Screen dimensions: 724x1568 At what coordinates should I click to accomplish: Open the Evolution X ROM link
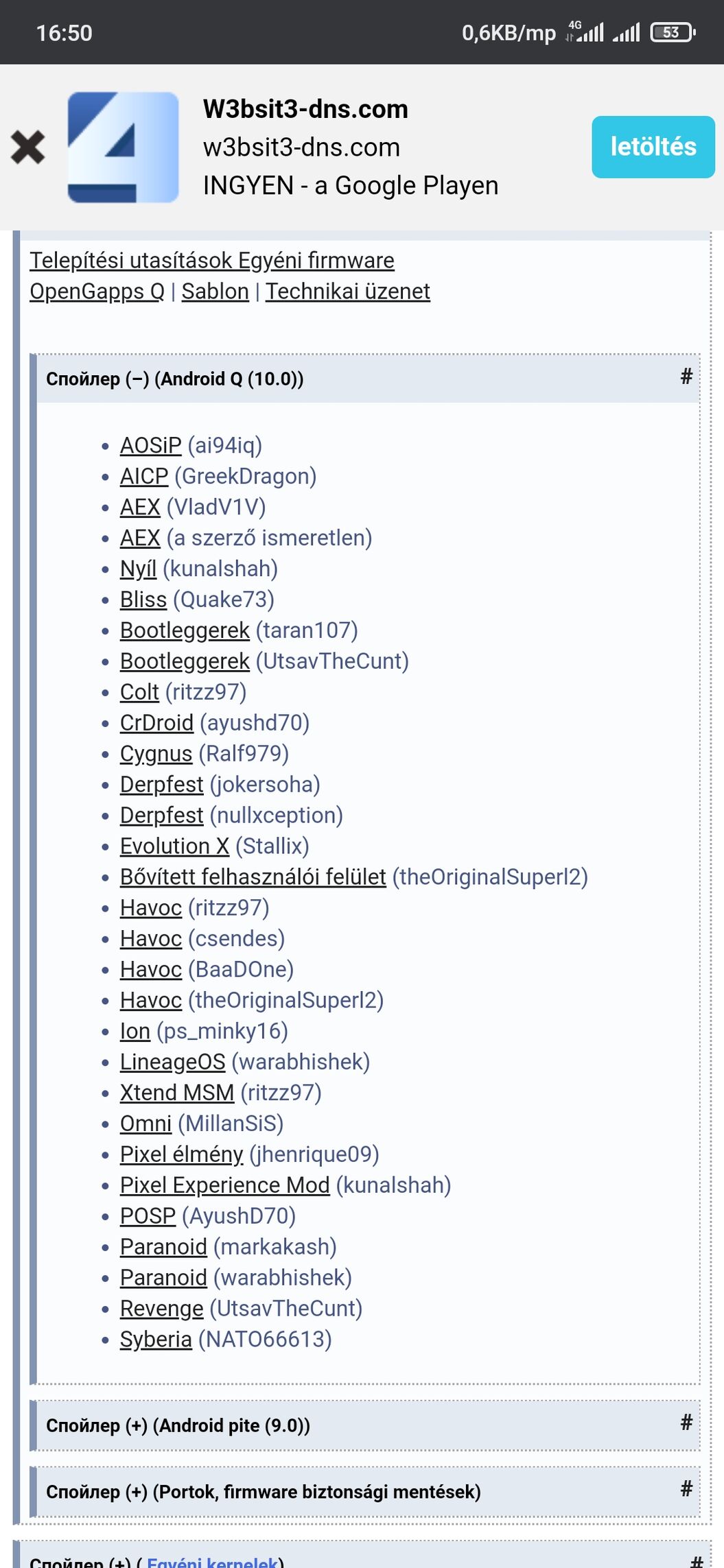174,846
